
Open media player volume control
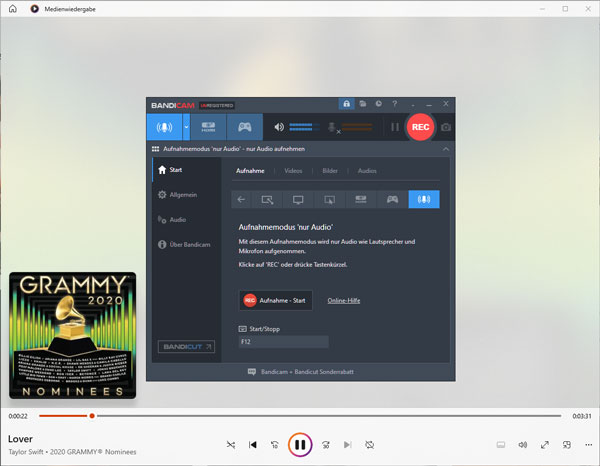coord(523,445)
